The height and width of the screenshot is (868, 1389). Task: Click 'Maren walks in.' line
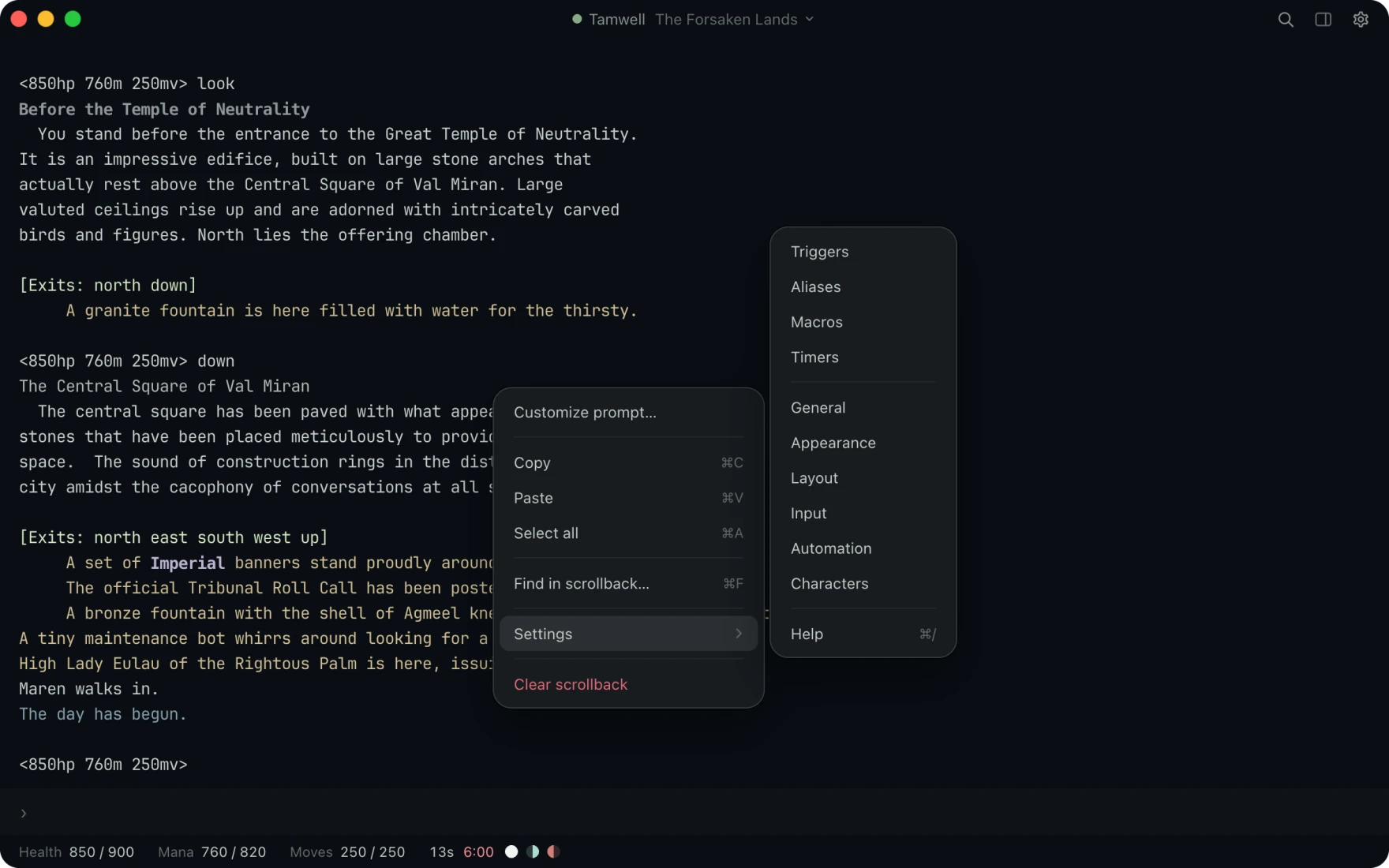88,689
